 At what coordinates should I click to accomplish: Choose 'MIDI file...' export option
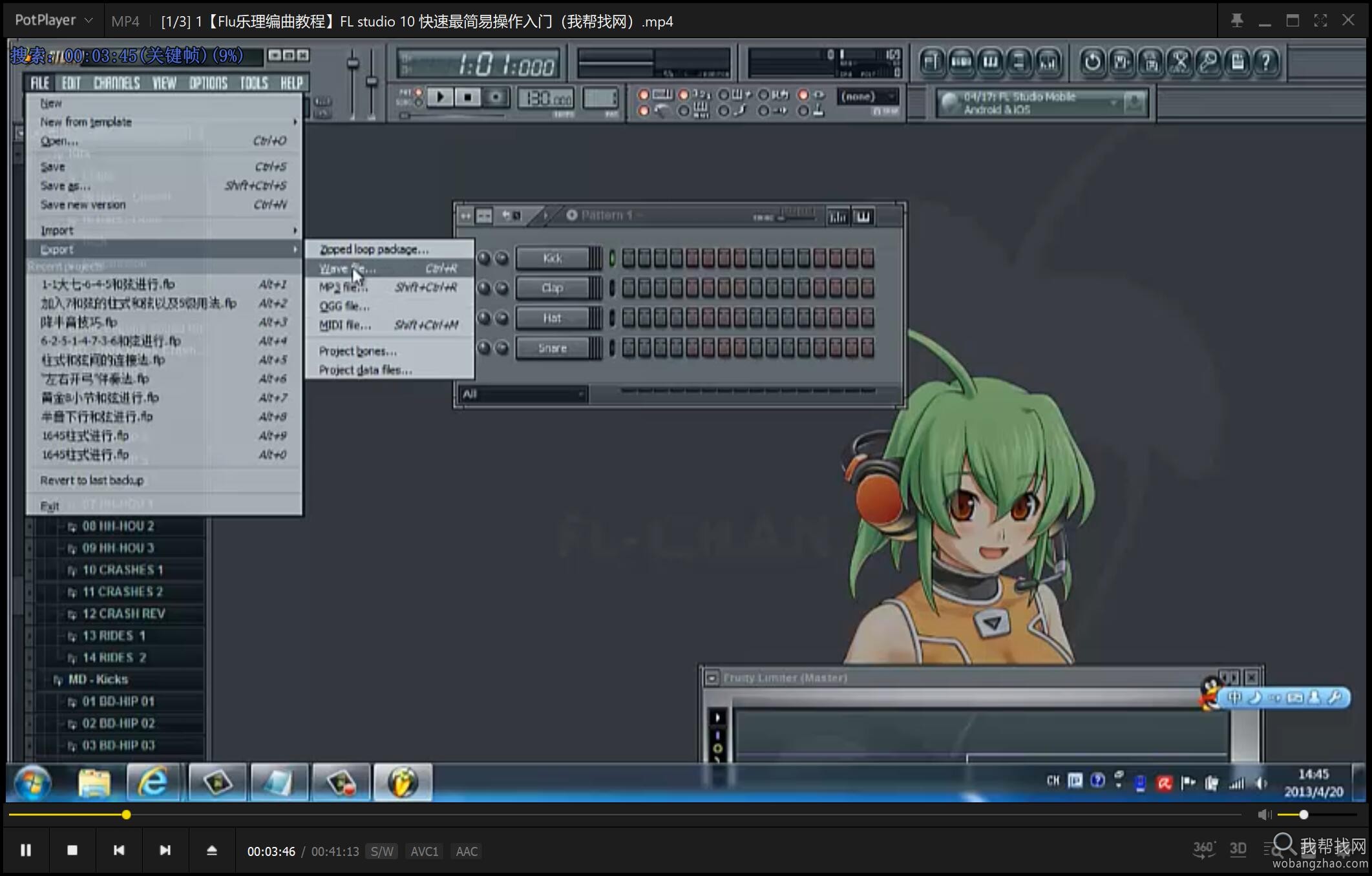[x=390, y=325]
